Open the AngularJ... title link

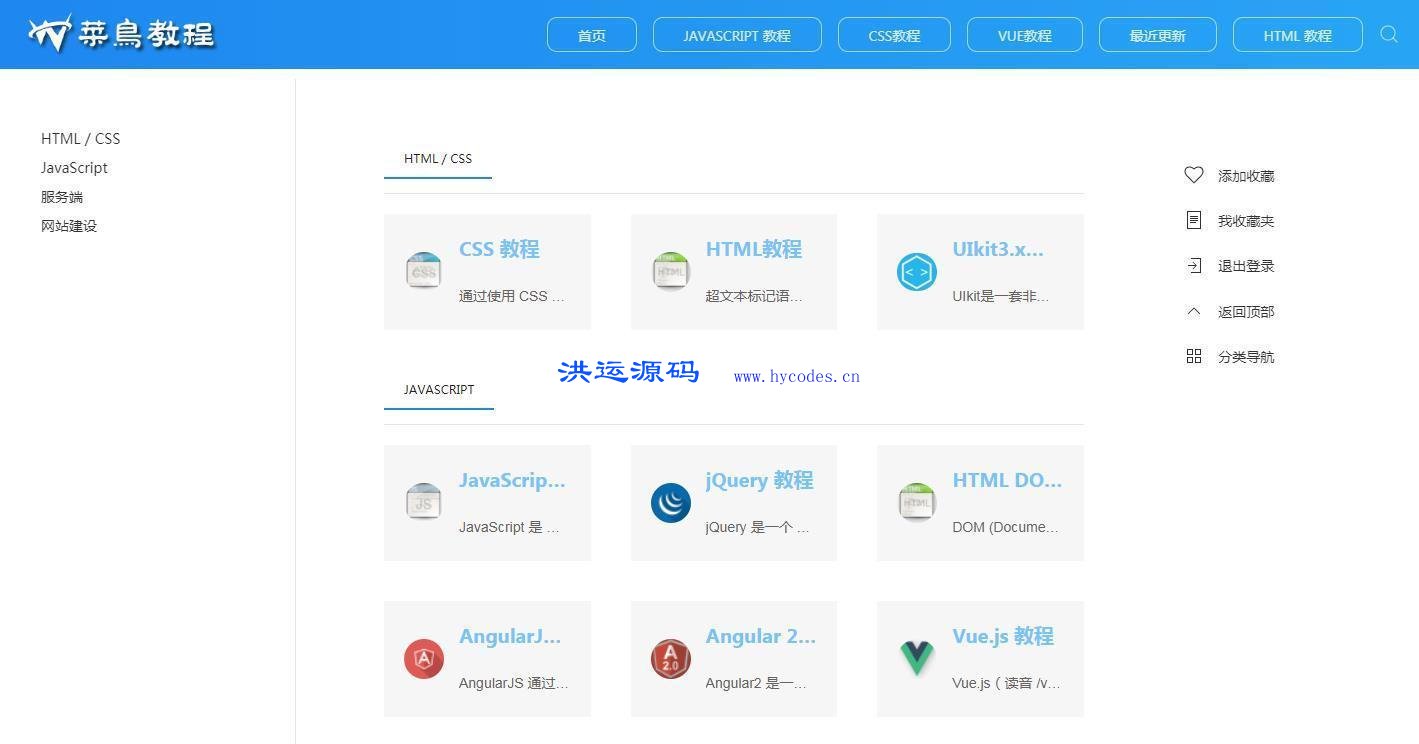pos(510,636)
